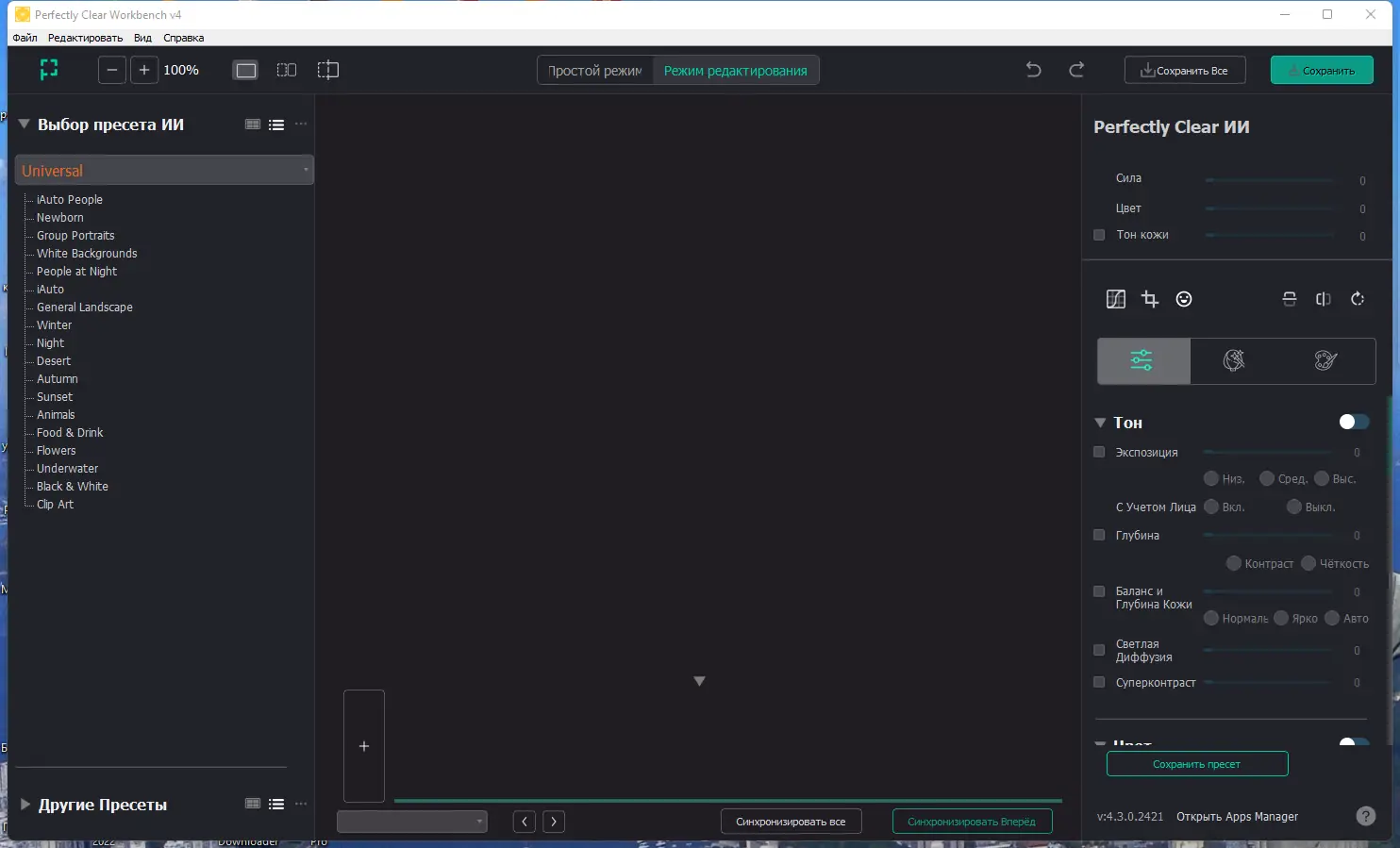Tick the Экспозиция checkbox
This screenshot has height=848, width=1400.
pos(1099,452)
